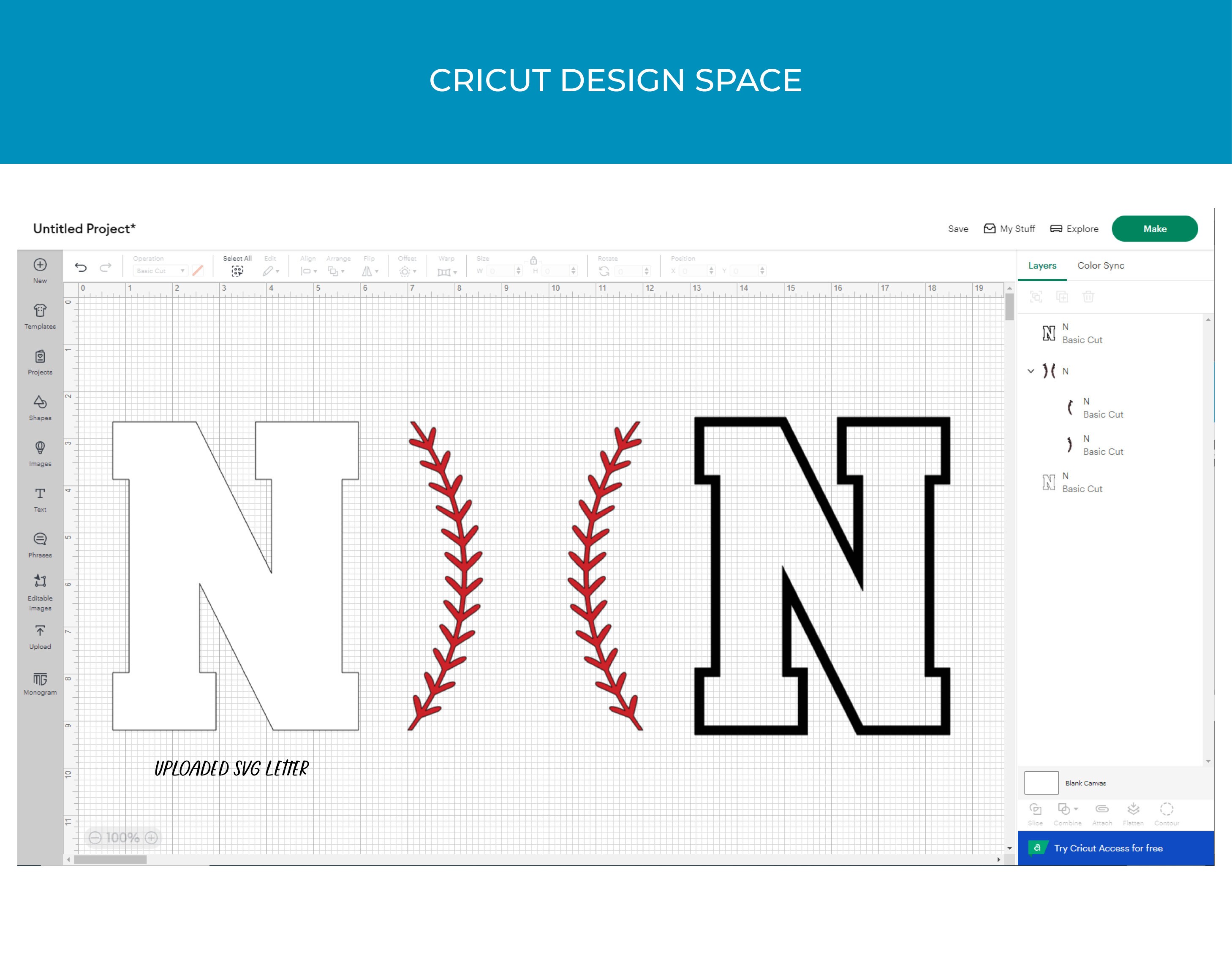The width and height of the screenshot is (1232, 968).
Task: Toggle the Size lock aspect ratio
Action: point(533,260)
